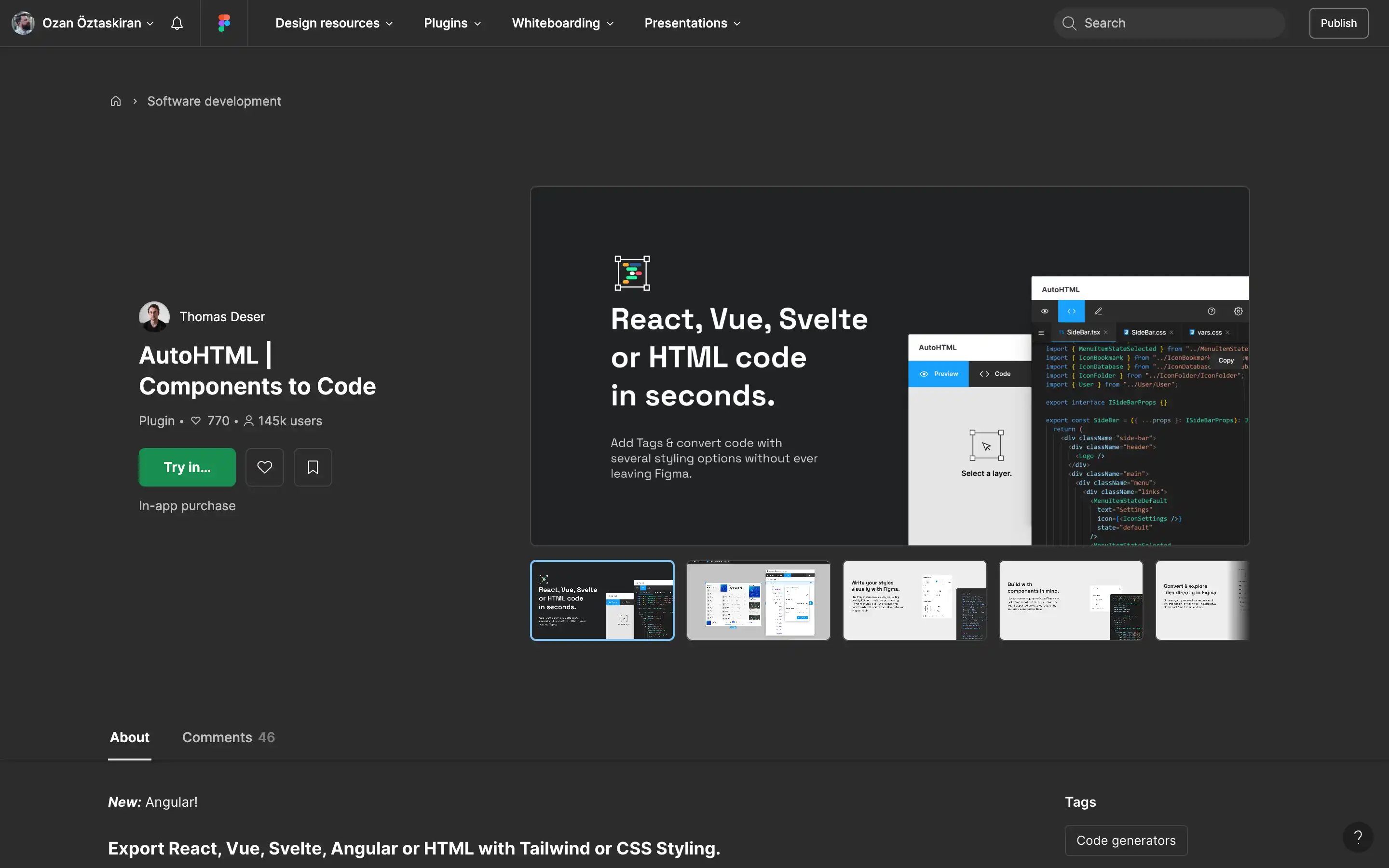The image size is (1389, 868).
Task: Select the 'Write your styles visually' thumbnail
Action: tap(914, 600)
